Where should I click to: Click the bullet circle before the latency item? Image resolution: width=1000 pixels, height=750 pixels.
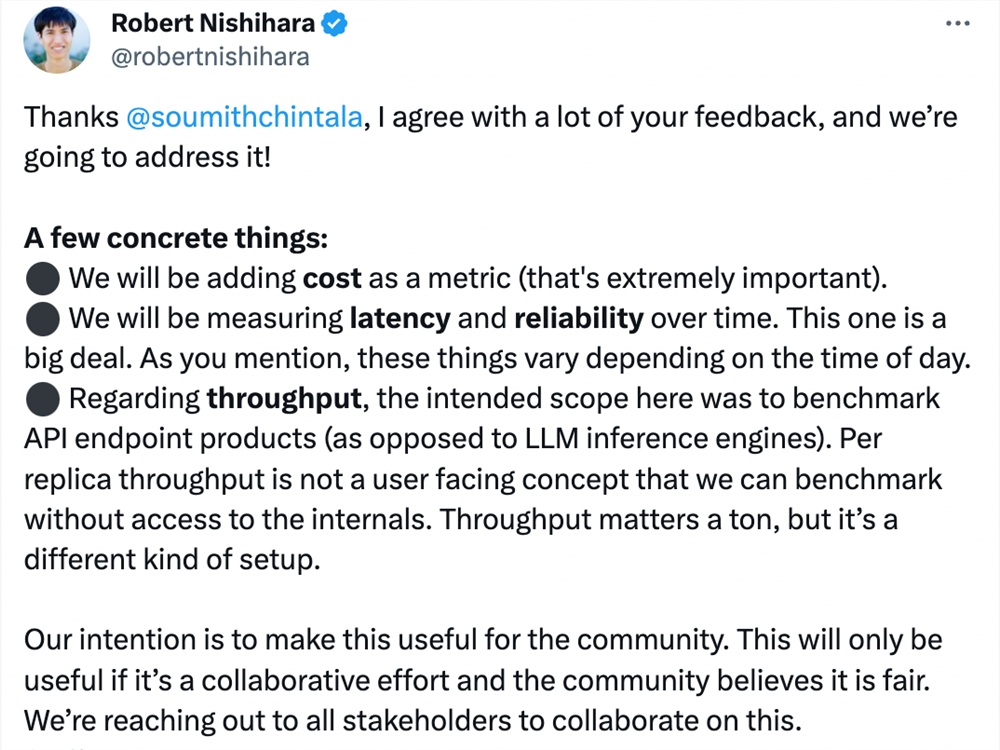pos(43,319)
